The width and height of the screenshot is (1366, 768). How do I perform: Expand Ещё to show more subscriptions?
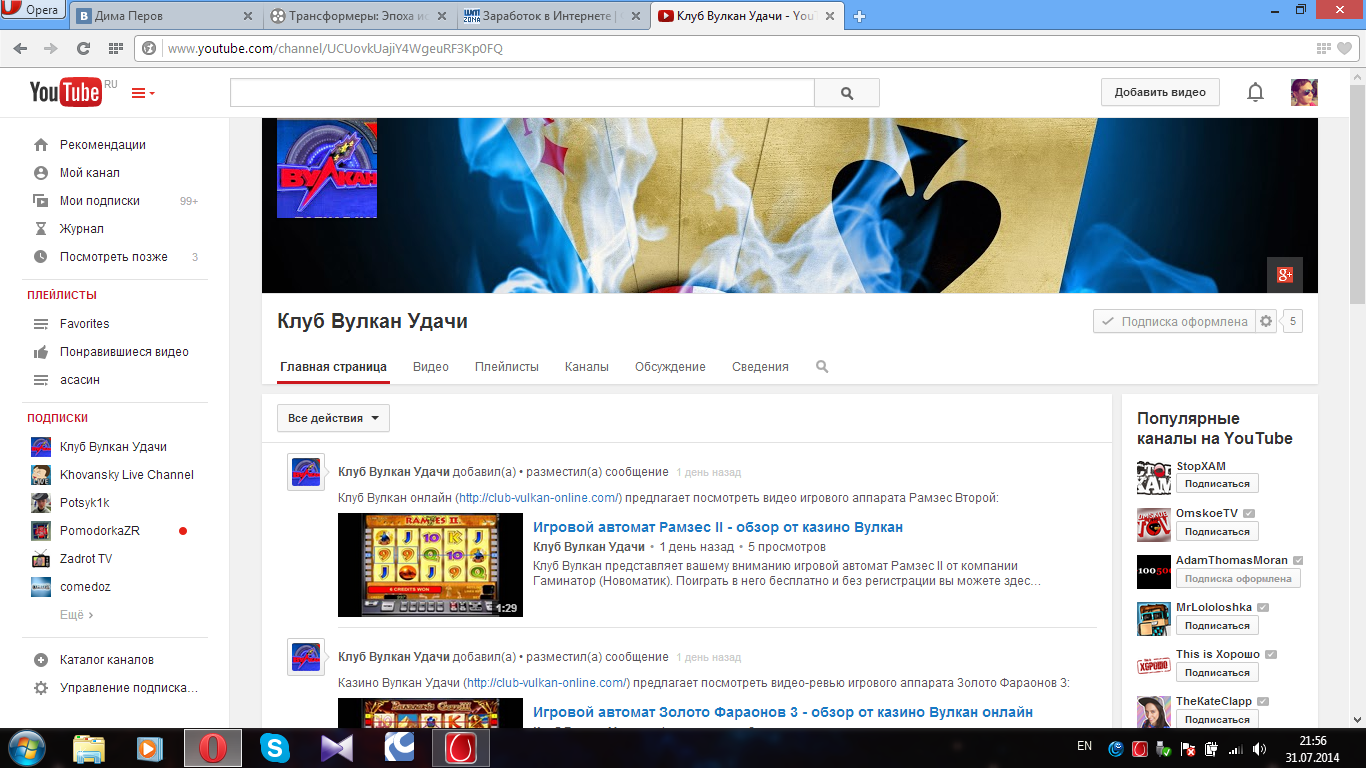click(x=76, y=615)
